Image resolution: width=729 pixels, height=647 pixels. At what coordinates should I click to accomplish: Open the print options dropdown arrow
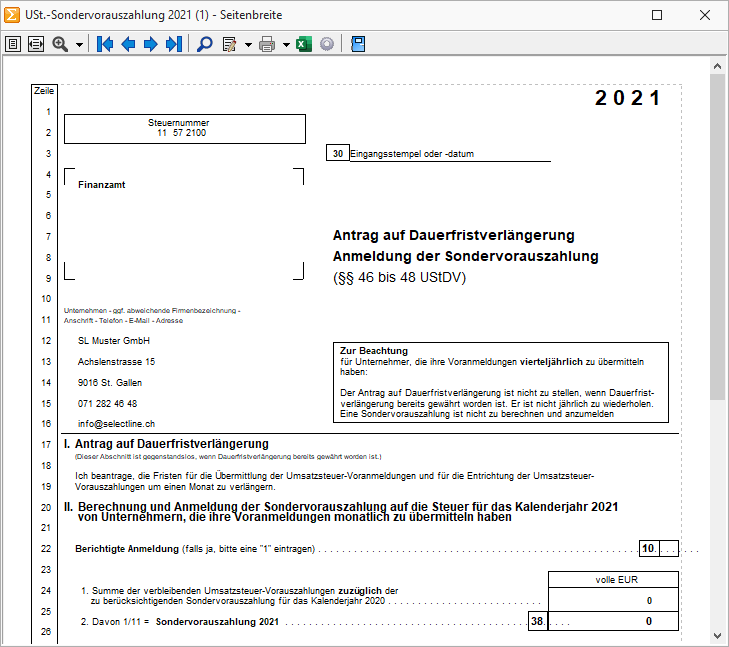[286, 45]
